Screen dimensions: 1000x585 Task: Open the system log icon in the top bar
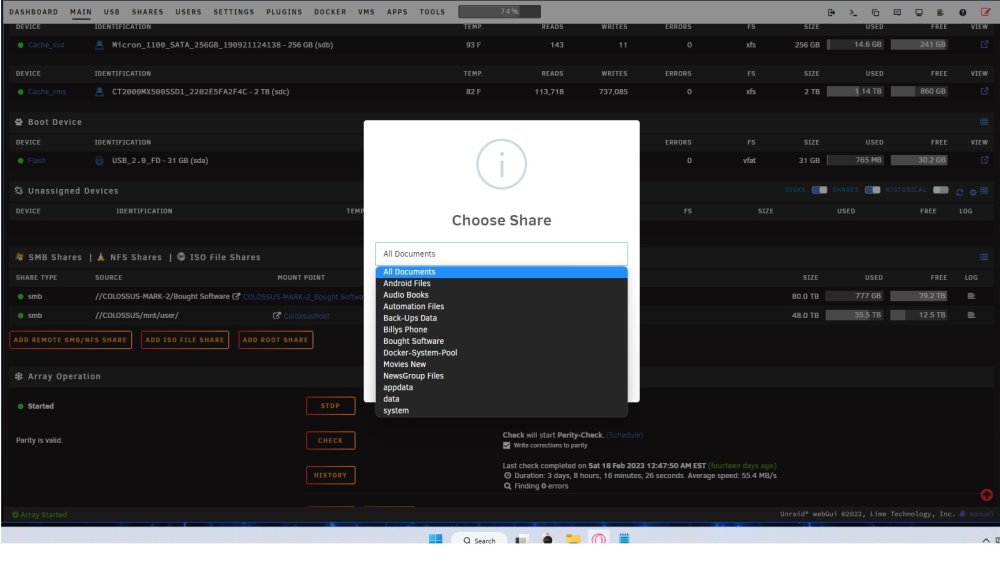[941, 12]
